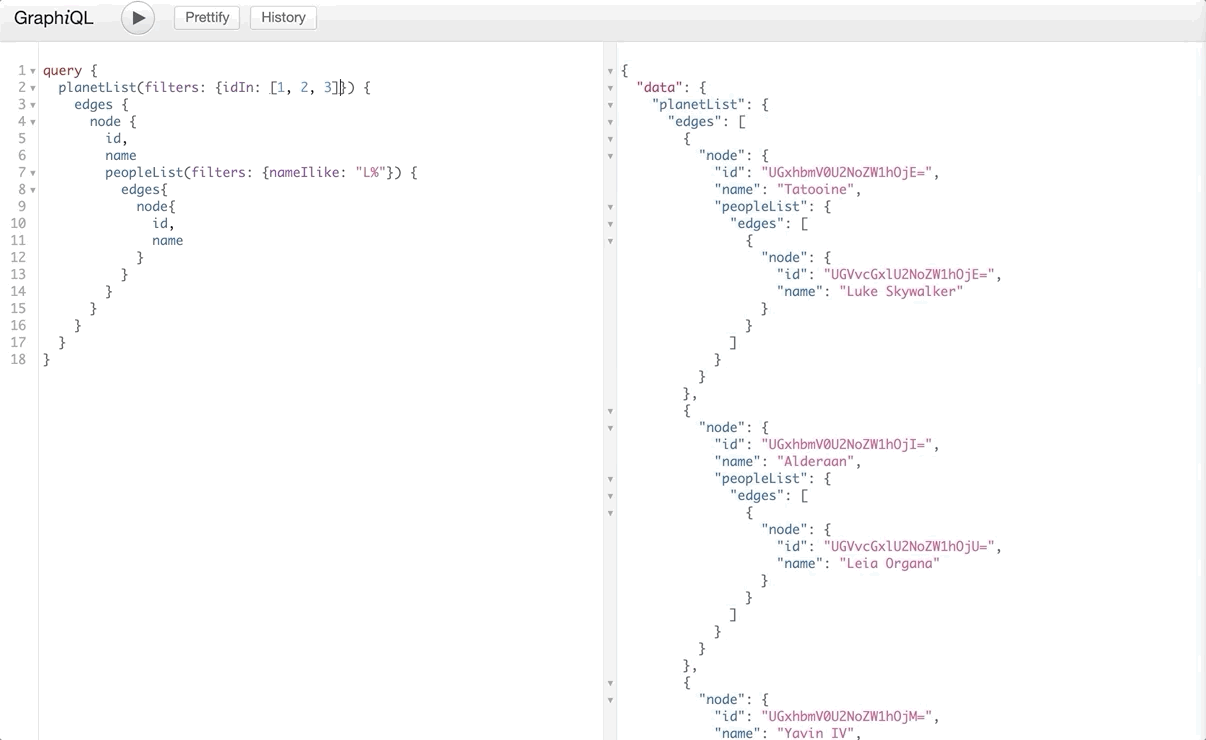Click the id field on line 10

point(160,224)
